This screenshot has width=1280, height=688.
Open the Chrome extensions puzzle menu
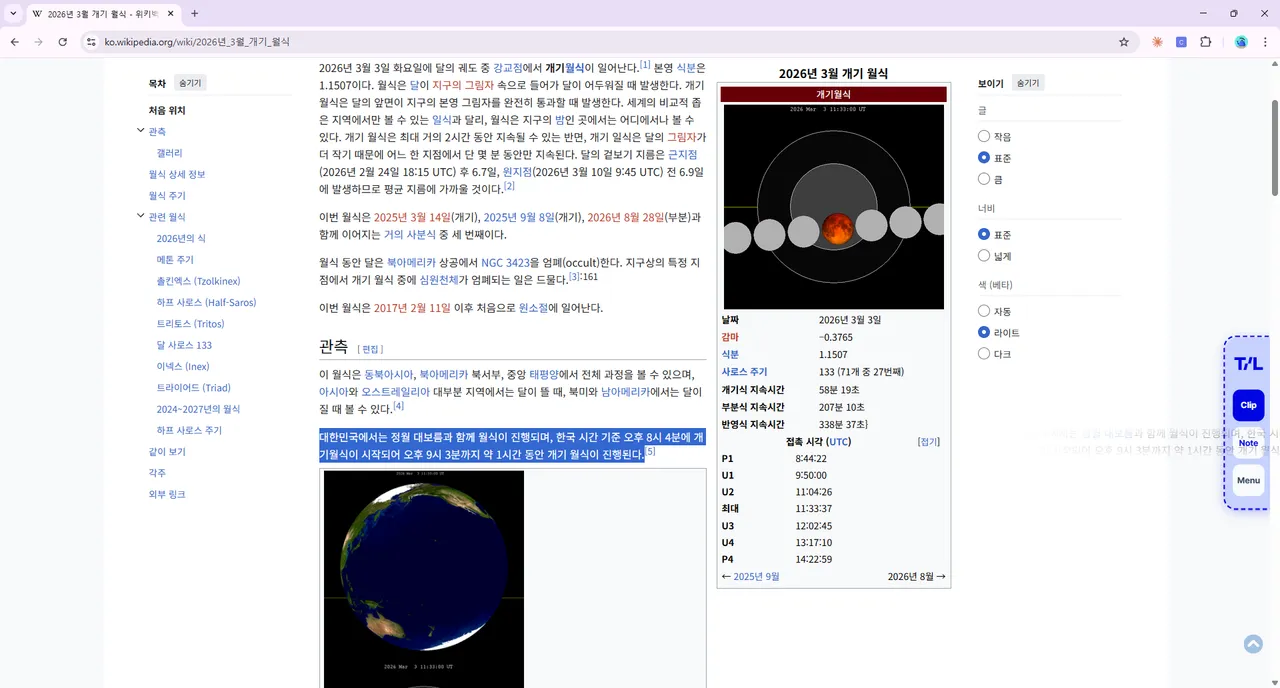(1205, 42)
